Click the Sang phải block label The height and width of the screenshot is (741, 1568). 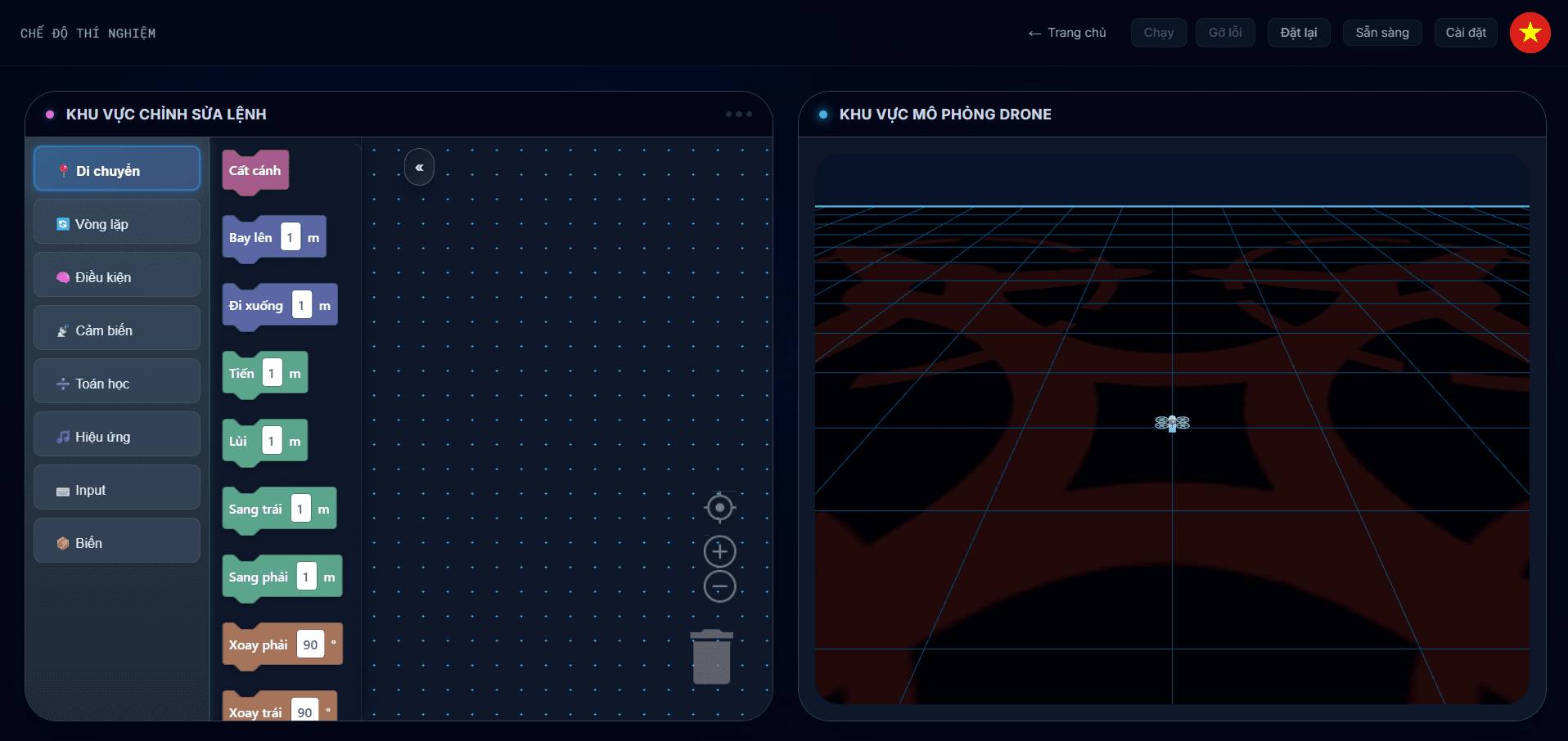(x=259, y=577)
